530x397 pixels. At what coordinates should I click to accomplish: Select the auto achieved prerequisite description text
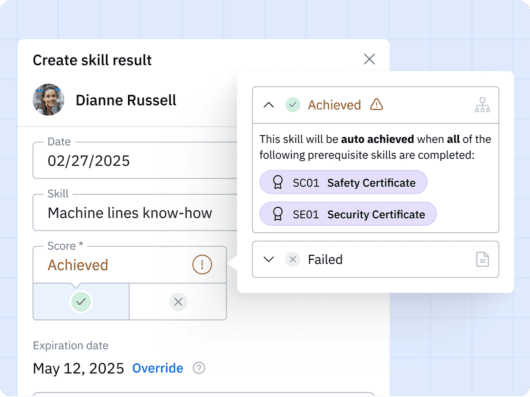click(375, 147)
